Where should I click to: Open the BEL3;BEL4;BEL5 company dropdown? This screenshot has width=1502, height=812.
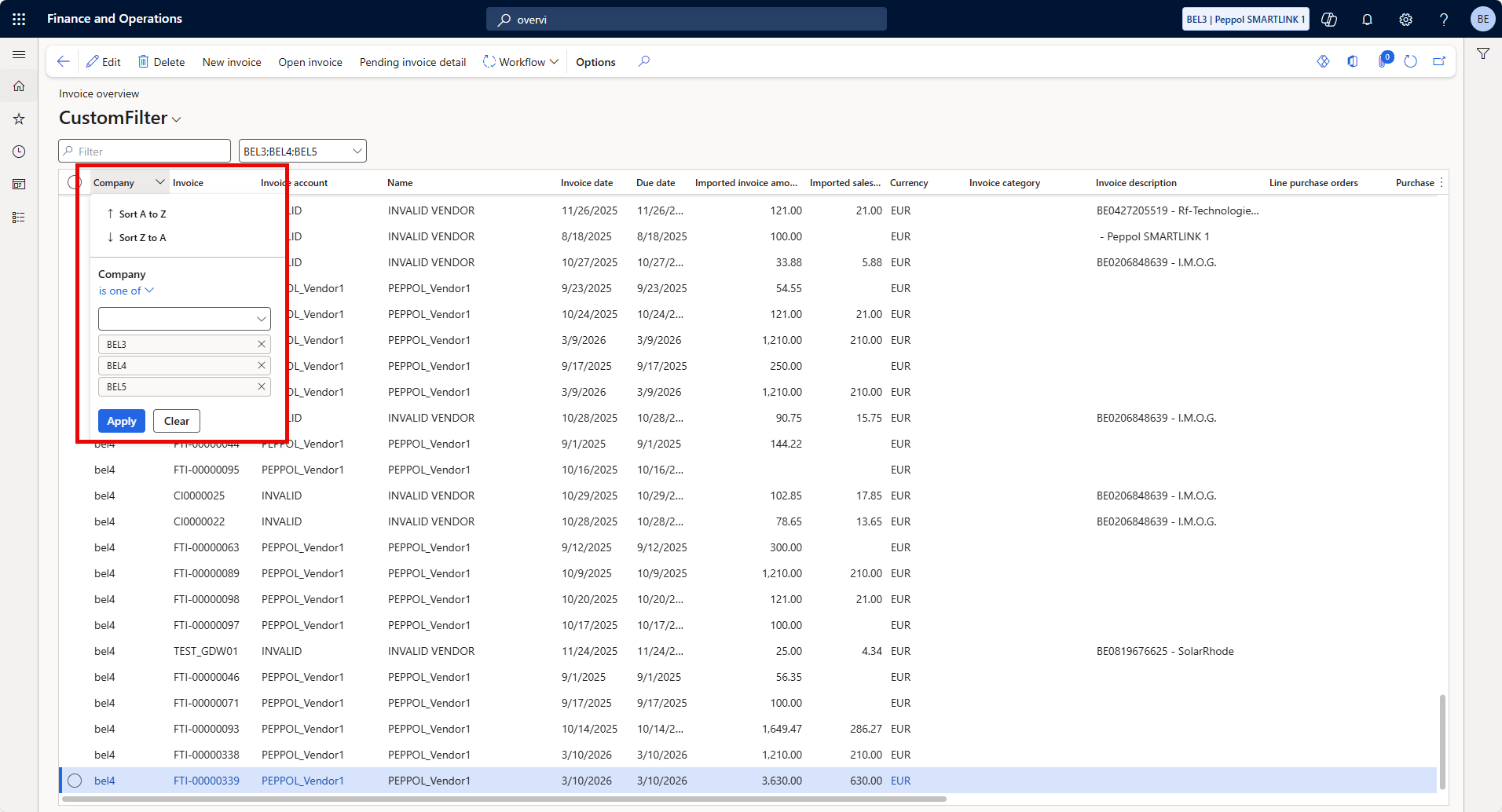(302, 151)
